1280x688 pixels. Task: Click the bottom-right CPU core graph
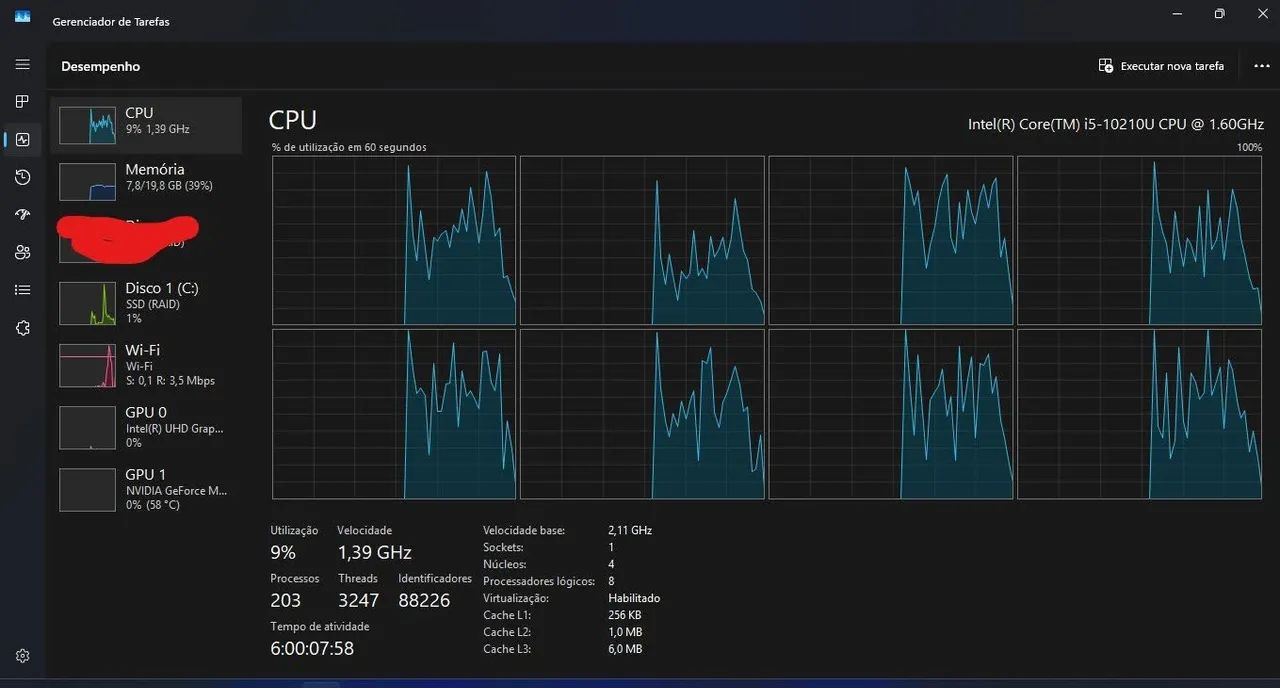pyautogui.click(x=1139, y=414)
